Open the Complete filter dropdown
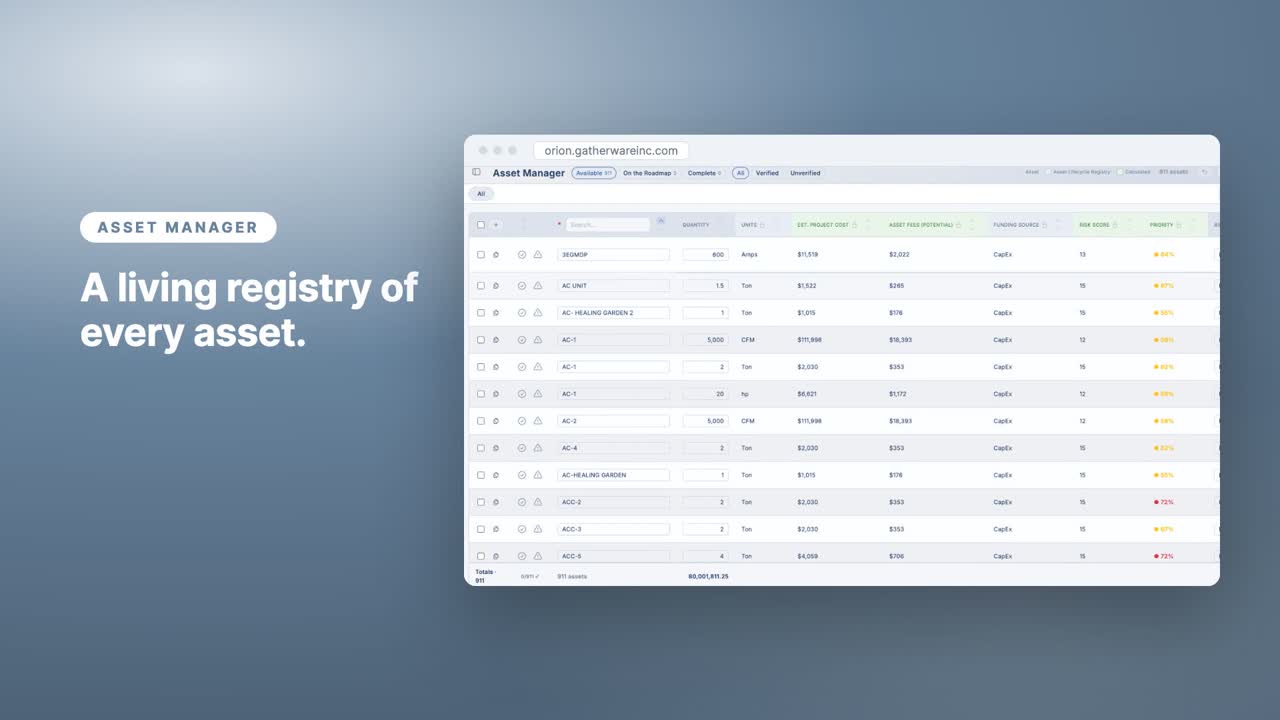 tap(705, 173)
